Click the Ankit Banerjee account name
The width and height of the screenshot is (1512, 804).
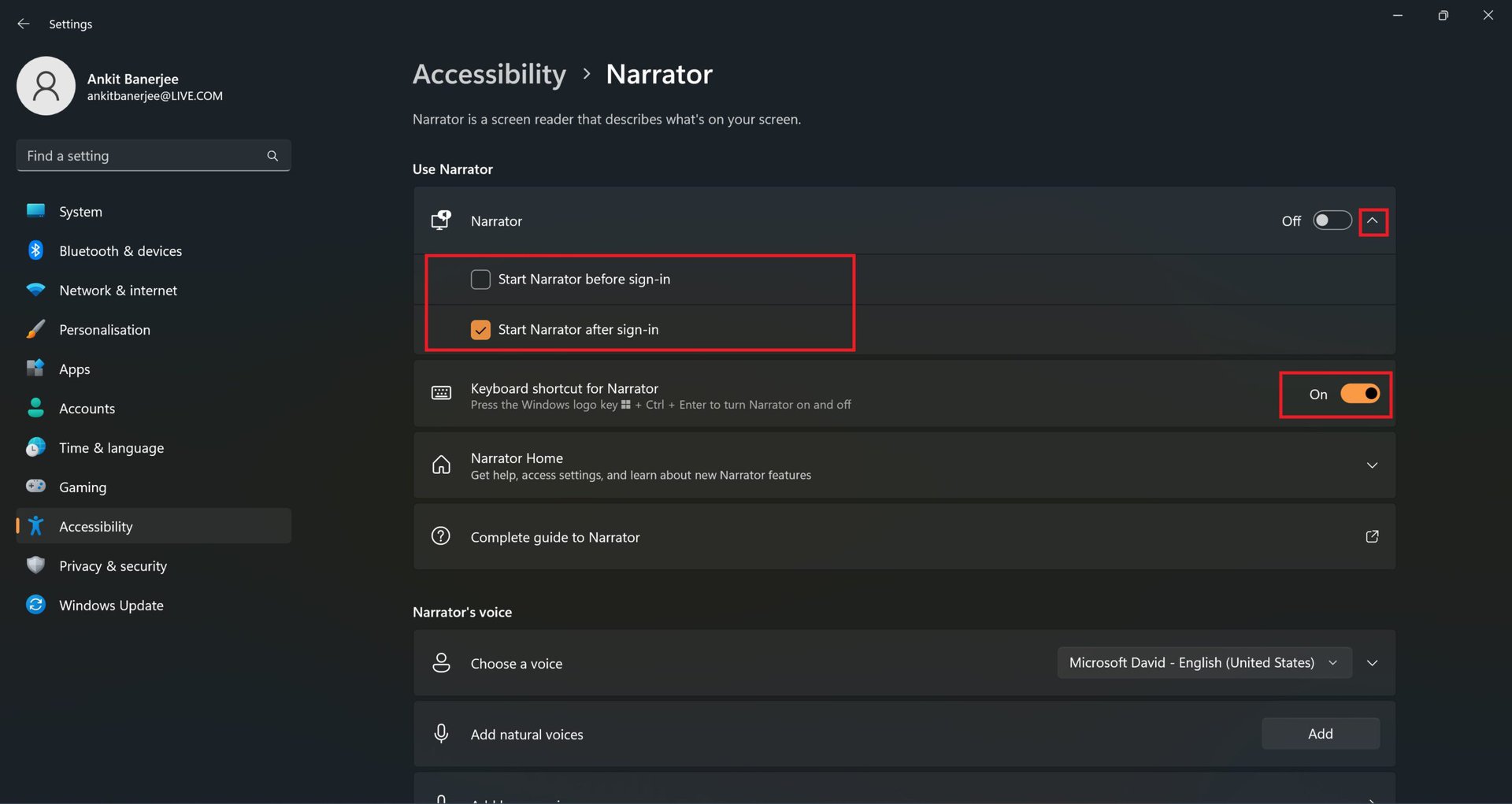coord(132,79)
